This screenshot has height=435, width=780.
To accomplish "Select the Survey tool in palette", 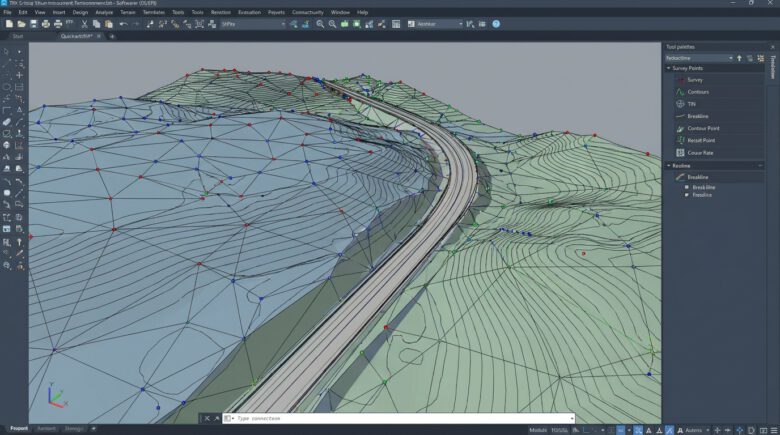I will 718,80.
